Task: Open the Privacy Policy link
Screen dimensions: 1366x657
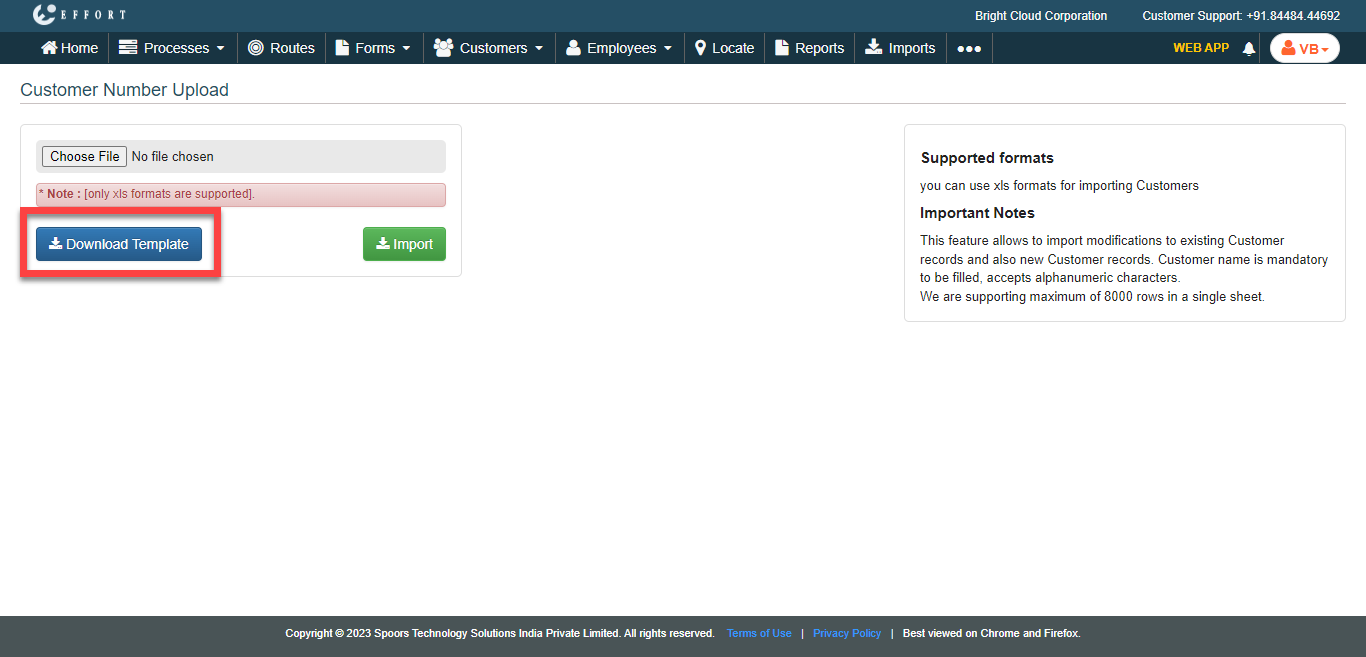Action: pyautogui.click(x=847, y=633)
